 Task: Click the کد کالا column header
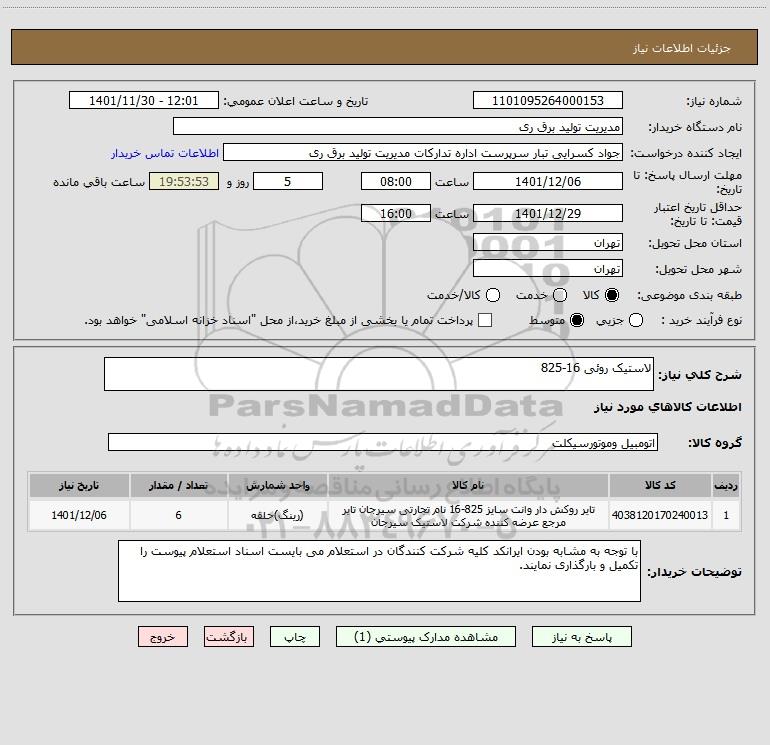coord(660,485)
